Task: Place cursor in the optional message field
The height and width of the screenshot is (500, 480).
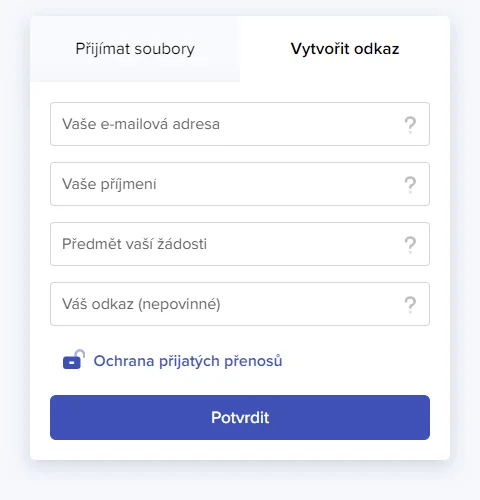Action: pyautogui.click(x=240, y=304)
